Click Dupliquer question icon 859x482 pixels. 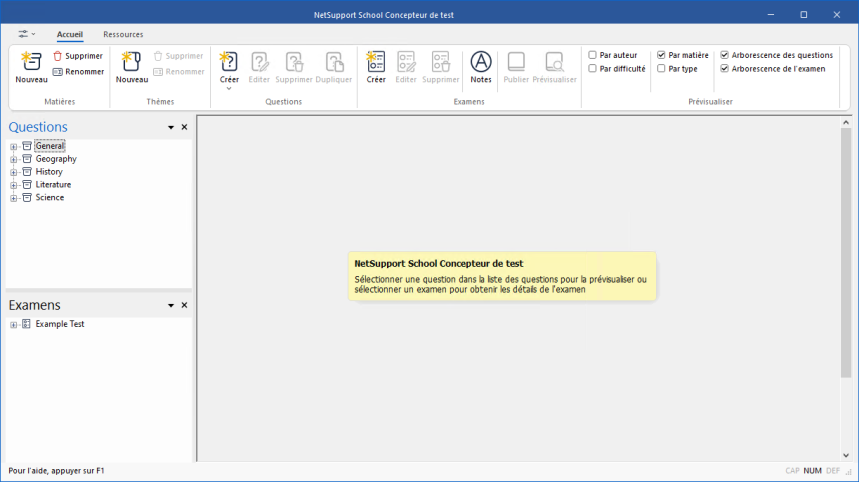coord(334,62)
